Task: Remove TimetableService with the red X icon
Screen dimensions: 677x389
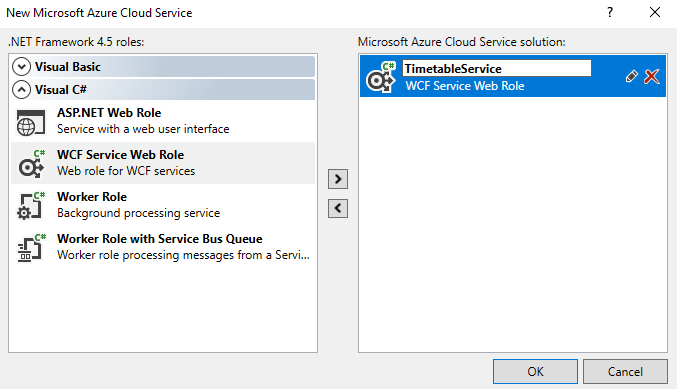Action: pos(652,76)
